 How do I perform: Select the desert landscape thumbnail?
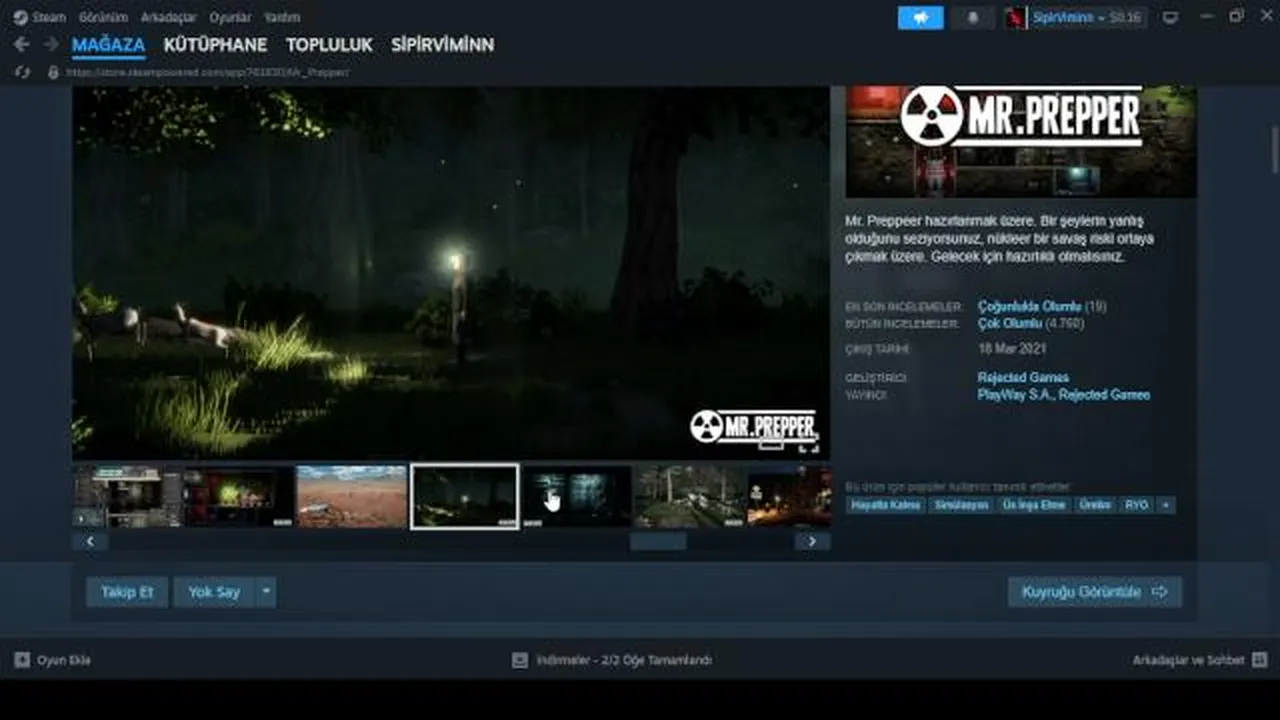pyautogui.click(x=352, y=495)
